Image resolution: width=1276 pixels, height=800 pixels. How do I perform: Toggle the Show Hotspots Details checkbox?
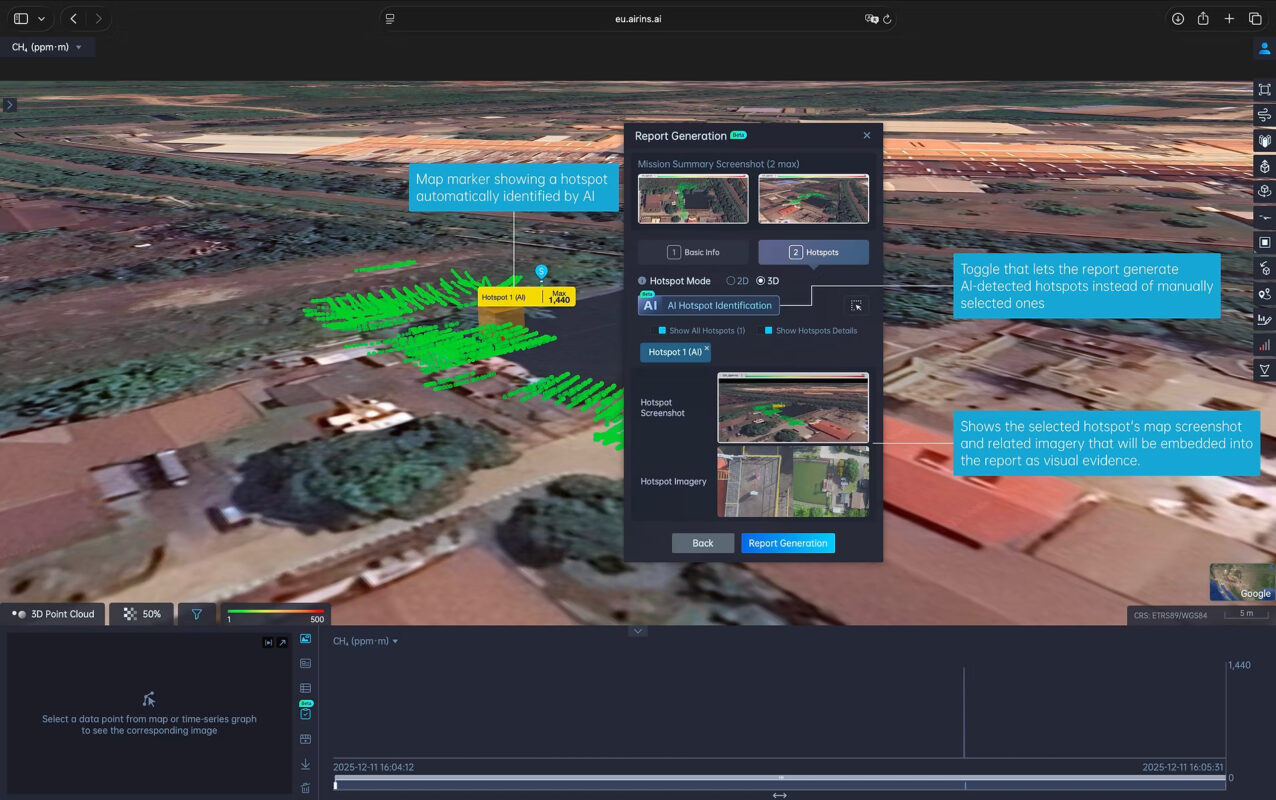pos(769,331)
